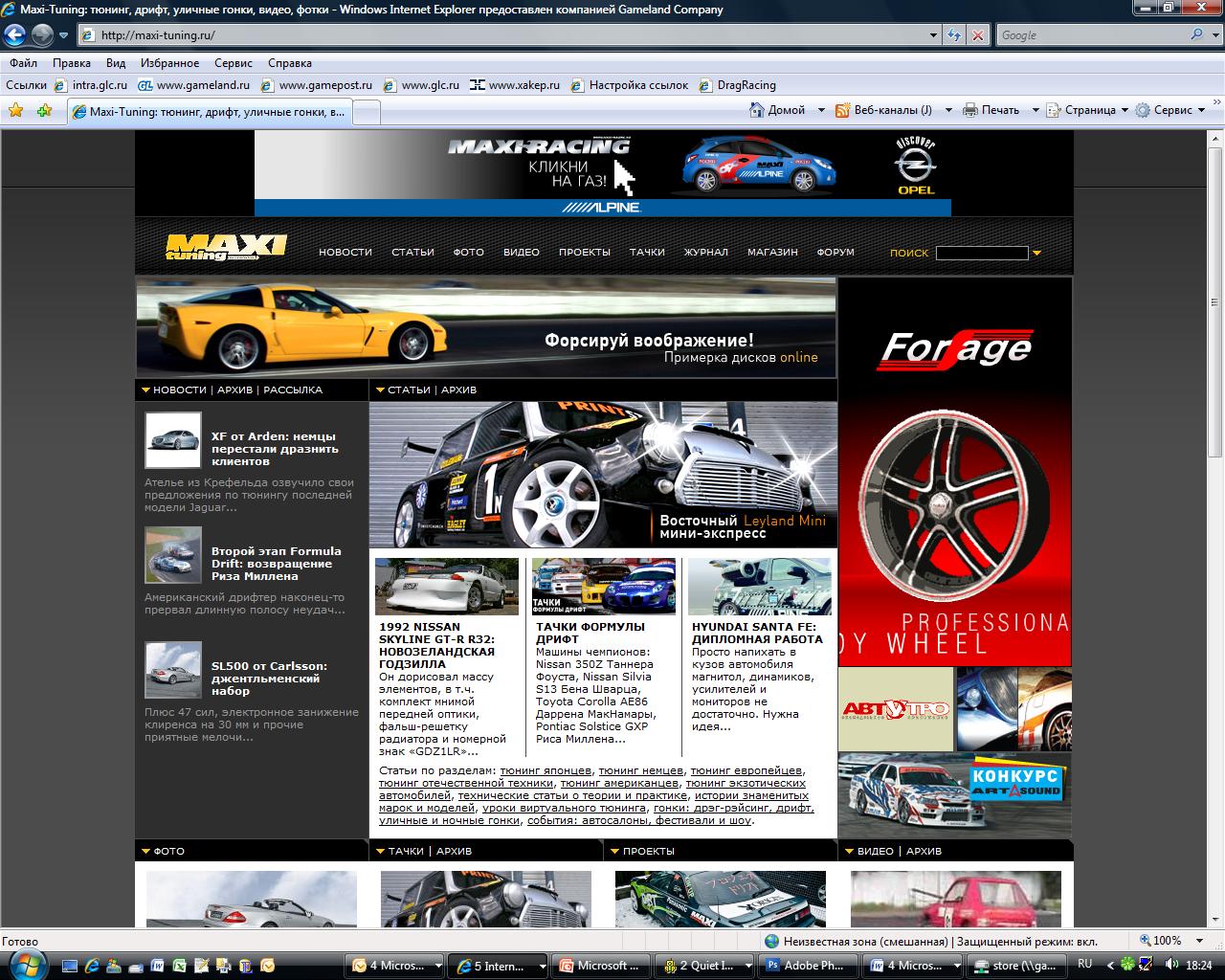This screenshot has height=980, width=1225.
Task: Click the vertical scrollbar down arrow
Action: click(x=1215, y=919)
